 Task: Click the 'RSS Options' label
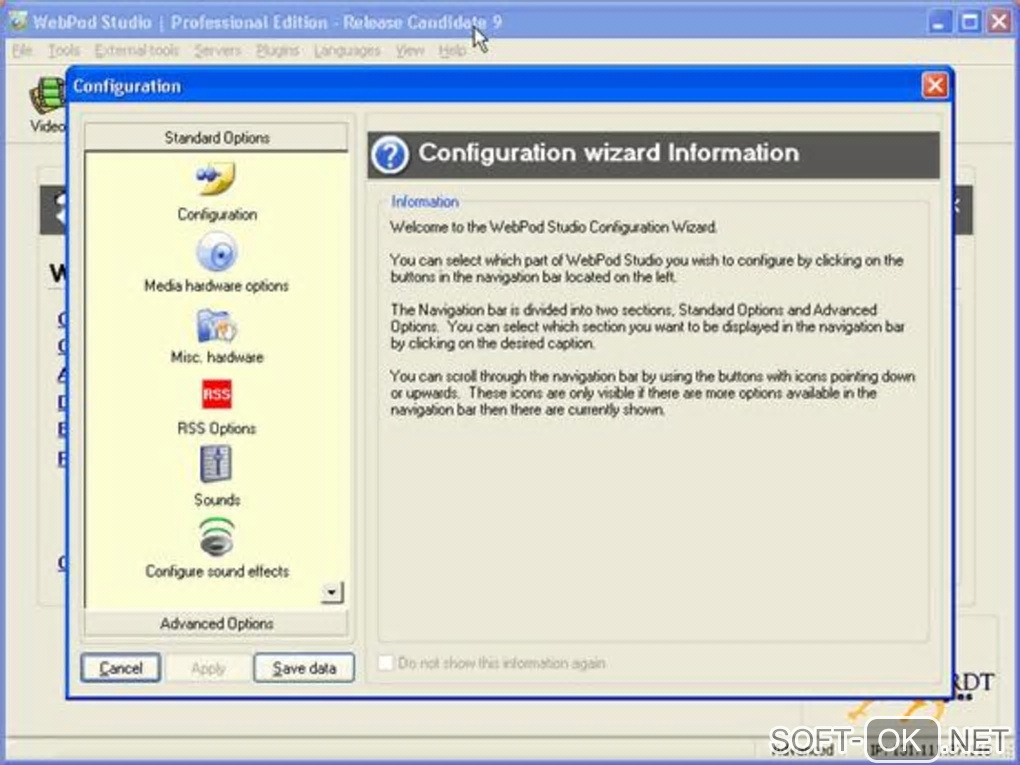[x=217, y=428]
